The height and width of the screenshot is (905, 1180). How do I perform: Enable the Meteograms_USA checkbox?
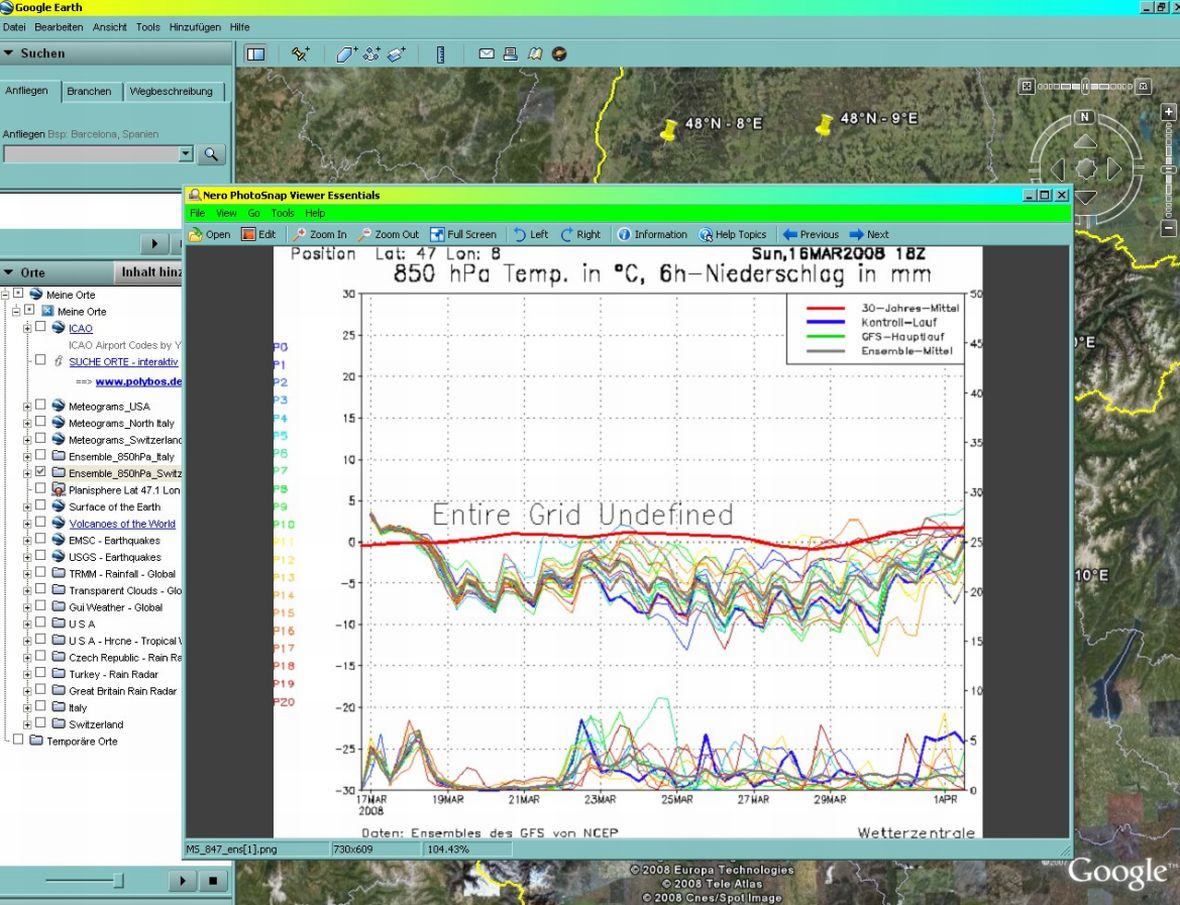[41, 406]
